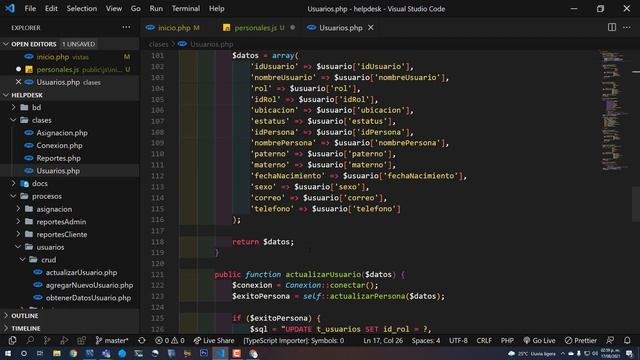Open the Search view icon

point(30,340)
